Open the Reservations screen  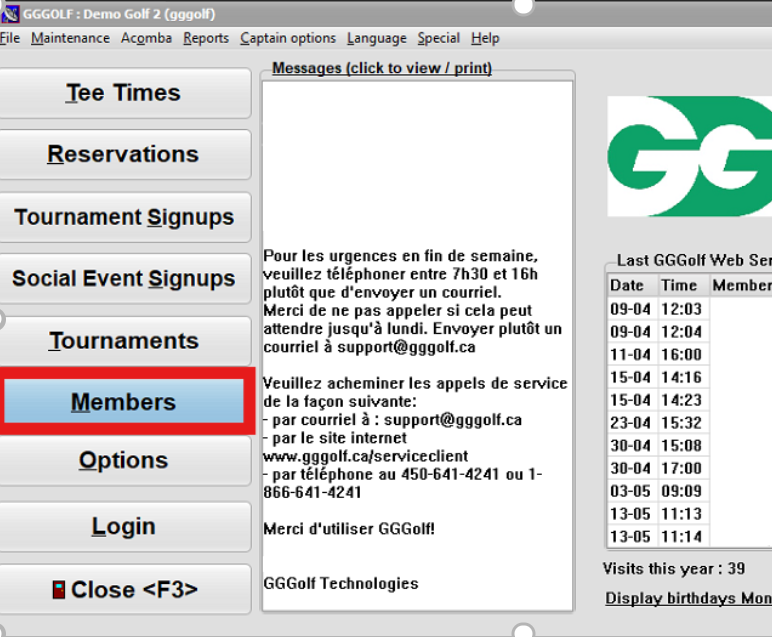[124, 155]
